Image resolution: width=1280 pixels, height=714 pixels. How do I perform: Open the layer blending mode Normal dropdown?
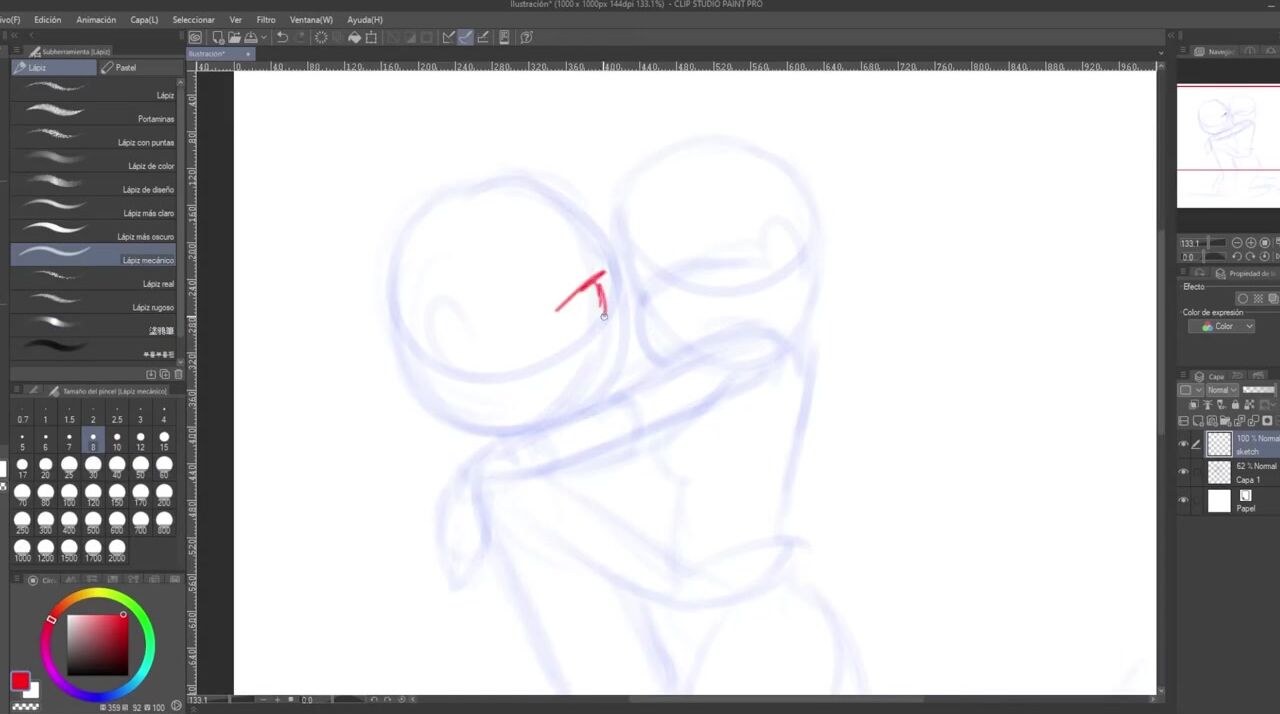point(1220,390)
